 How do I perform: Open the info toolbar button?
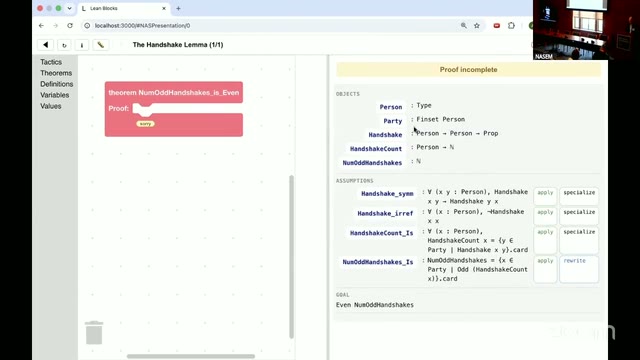[x=82, y=45]
